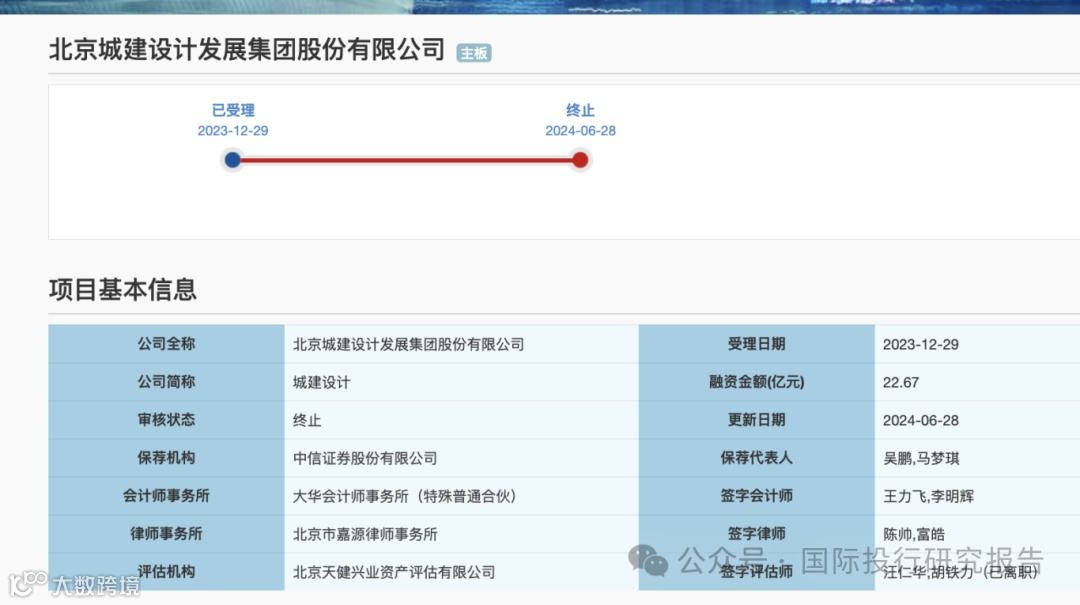Click 北京市嘉源律师事务所 cell
The width and height of the screenshot is (1080, 605).
click(x=461, y=533)
